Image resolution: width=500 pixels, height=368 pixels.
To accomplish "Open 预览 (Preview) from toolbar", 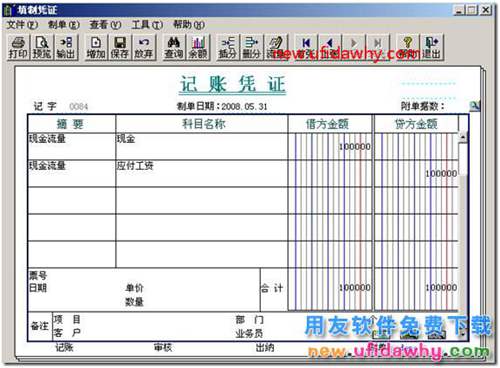I will point(42,47).
